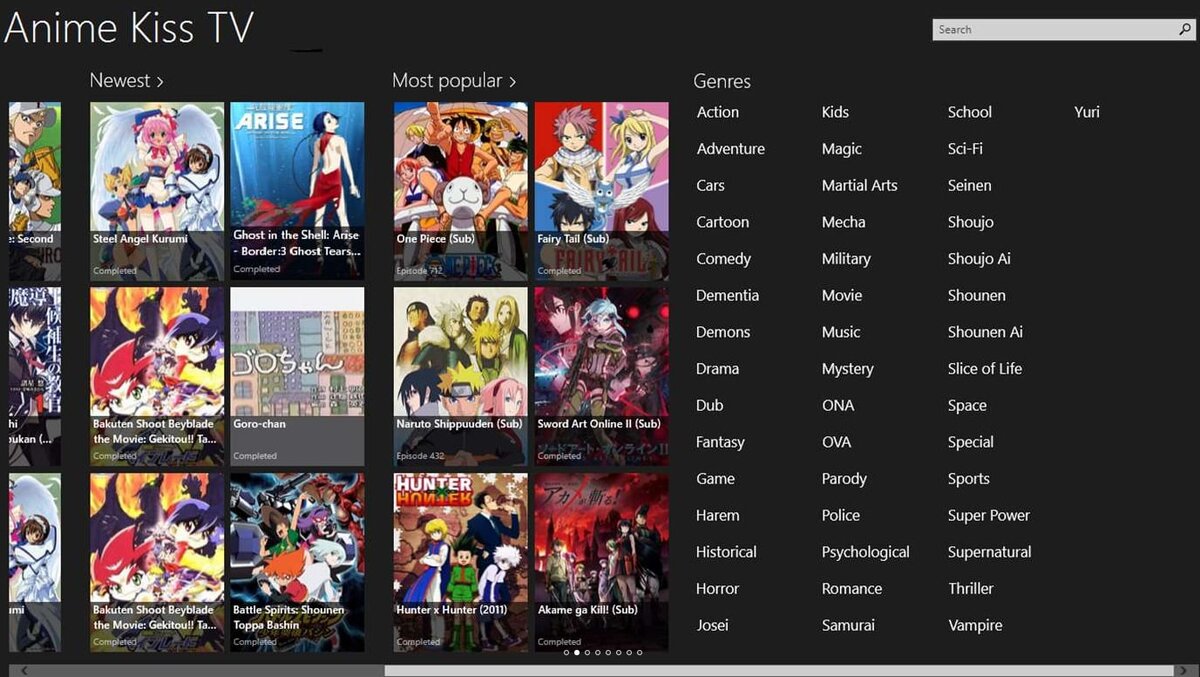Image resolution: width=1200 pixels, height=677 pixels.
Task: Open the Music genre
Action: point(841,332)
